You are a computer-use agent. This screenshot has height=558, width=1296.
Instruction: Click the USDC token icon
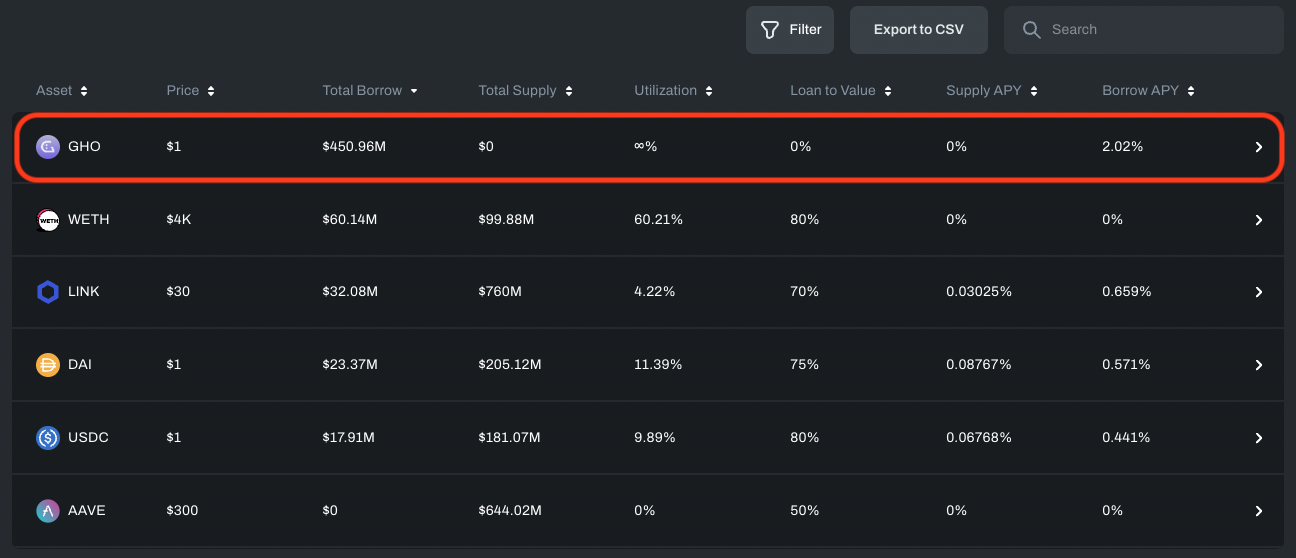48,438
